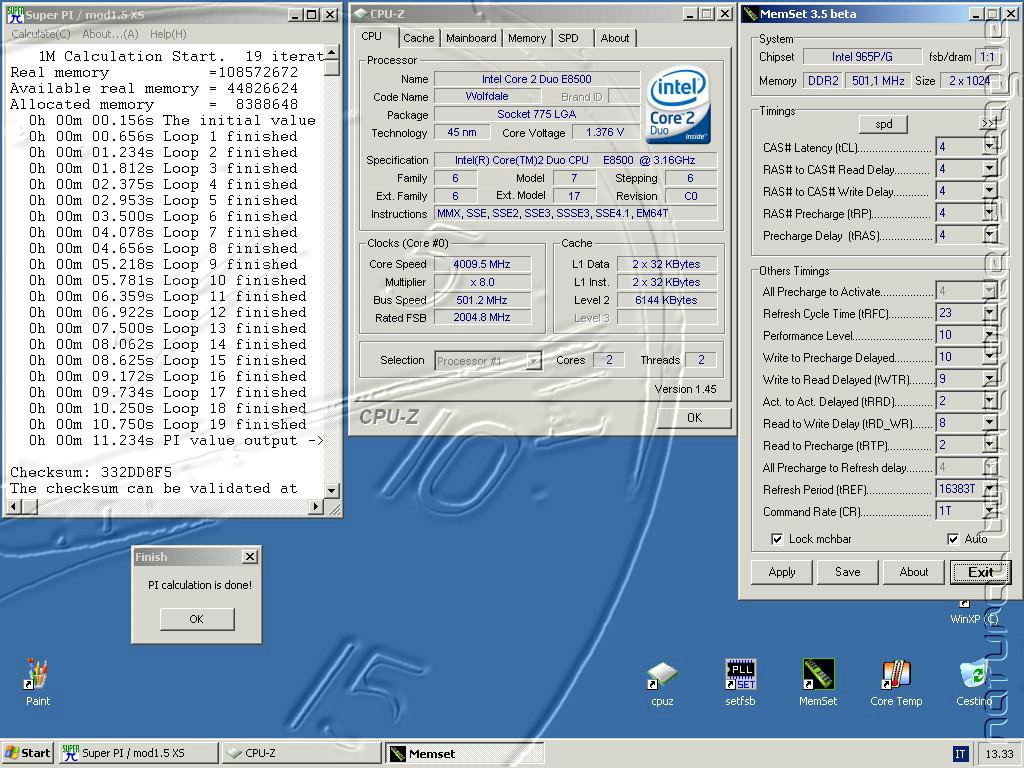Viewport: 1024px width, 768px height.
Task: Open the Windows Start menu
Action: click(x=27, y=753)
